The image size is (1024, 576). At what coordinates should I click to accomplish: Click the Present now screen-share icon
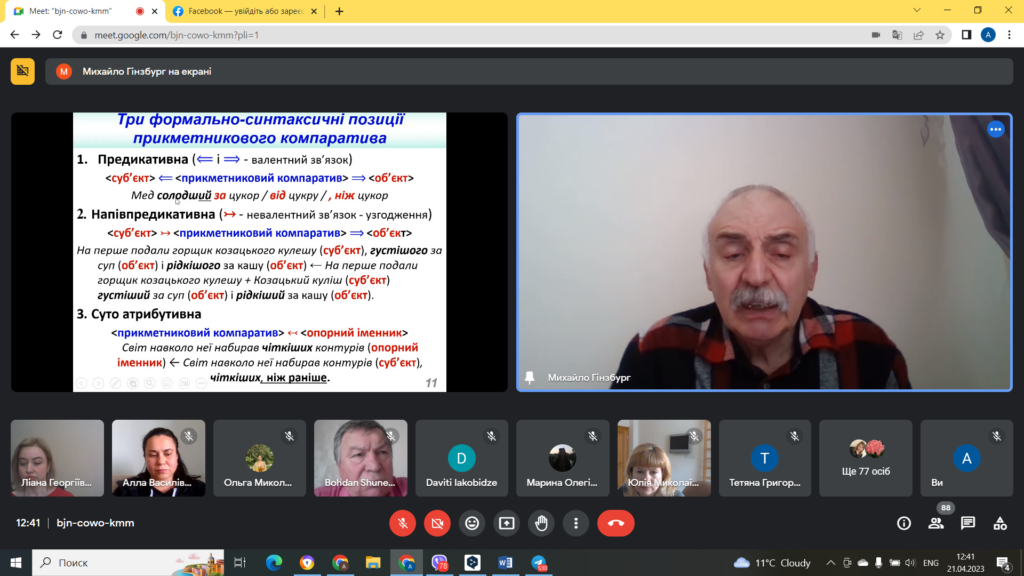[507, 523]
